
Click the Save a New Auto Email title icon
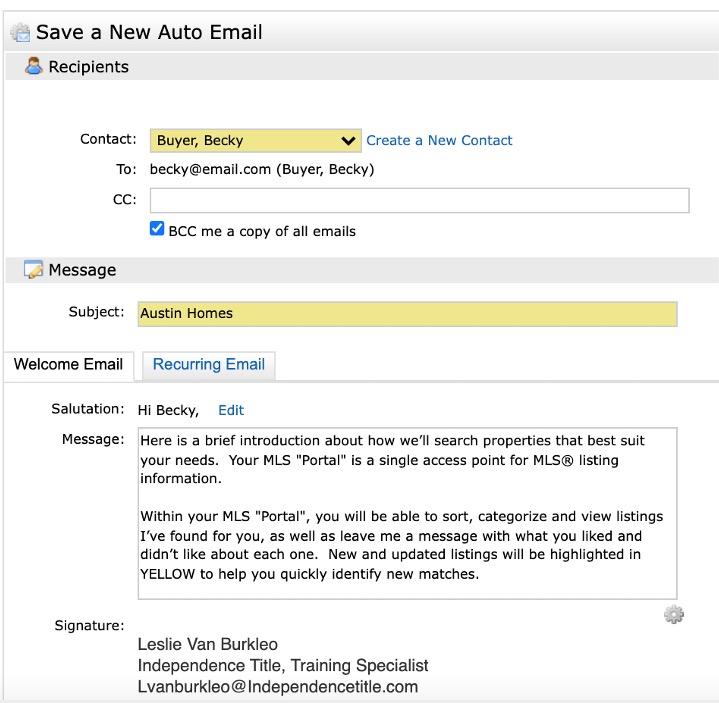(x=20, y=33)
